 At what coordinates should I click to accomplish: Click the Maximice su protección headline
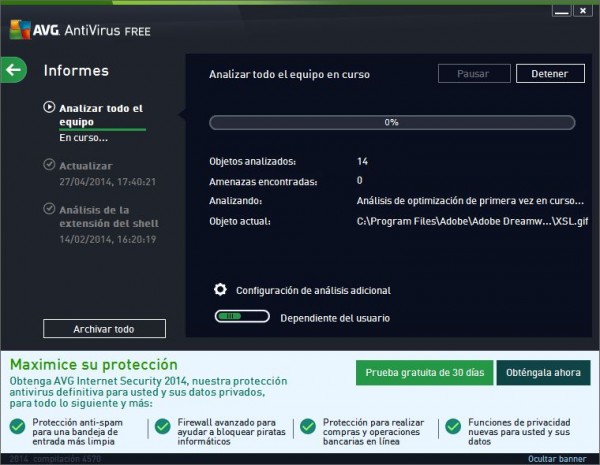[94, 364]
